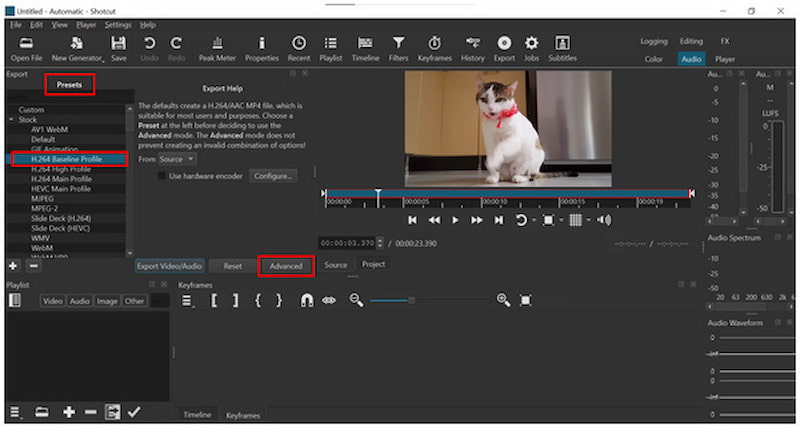The width and height of the screenshot is (800, 428).
Task: Adjust the keyframes zoom slider
Action: click(411, 300)
